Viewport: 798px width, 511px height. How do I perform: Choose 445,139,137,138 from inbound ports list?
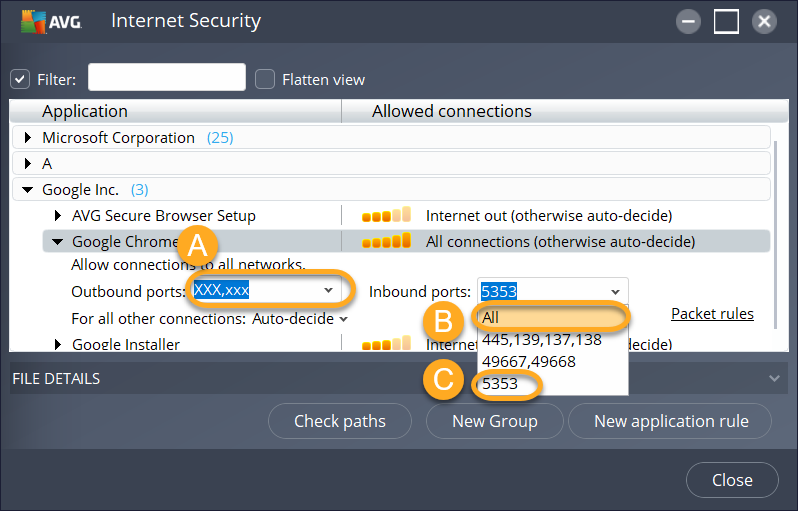(x=541, y=339)
